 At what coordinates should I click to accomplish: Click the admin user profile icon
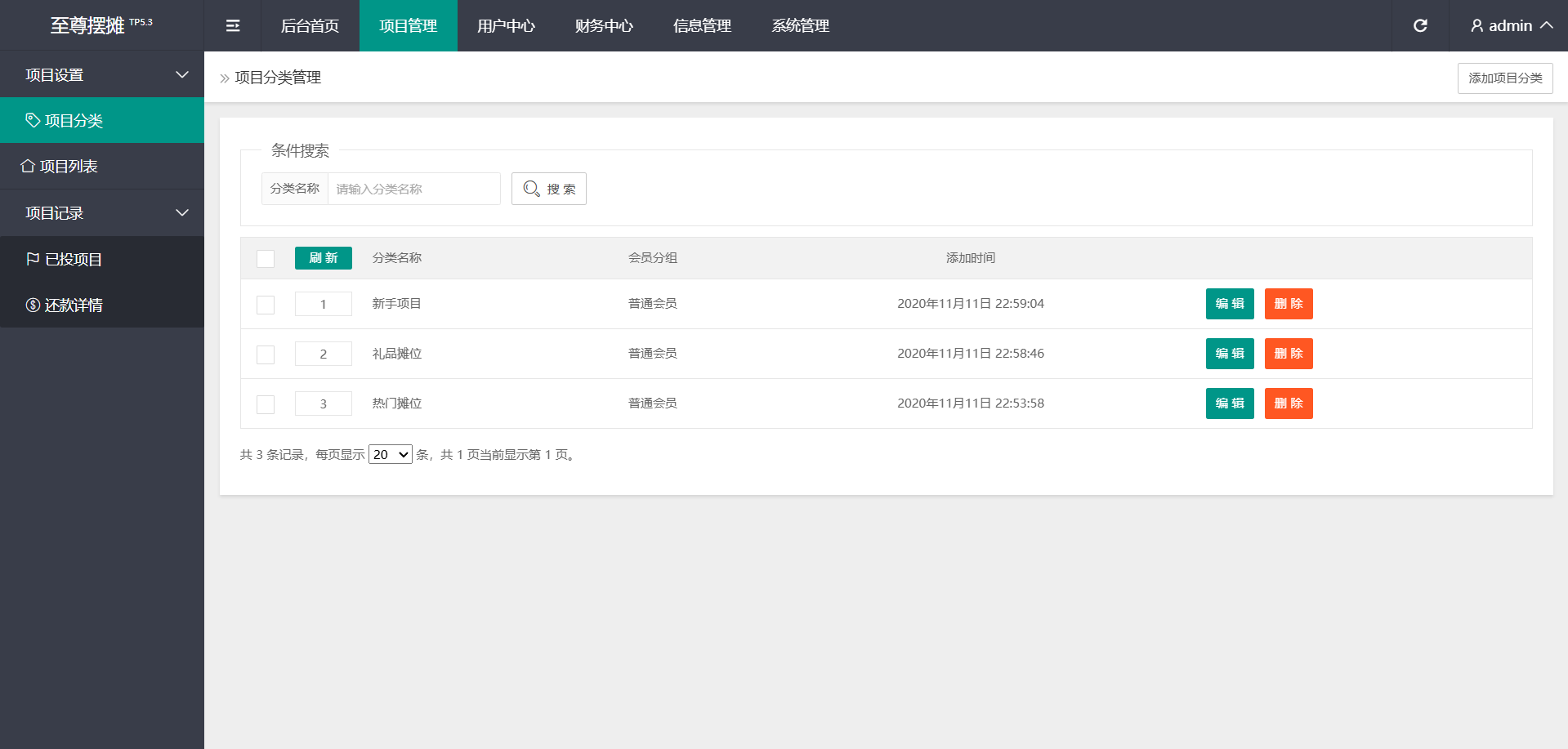(x=1476, y=26)
